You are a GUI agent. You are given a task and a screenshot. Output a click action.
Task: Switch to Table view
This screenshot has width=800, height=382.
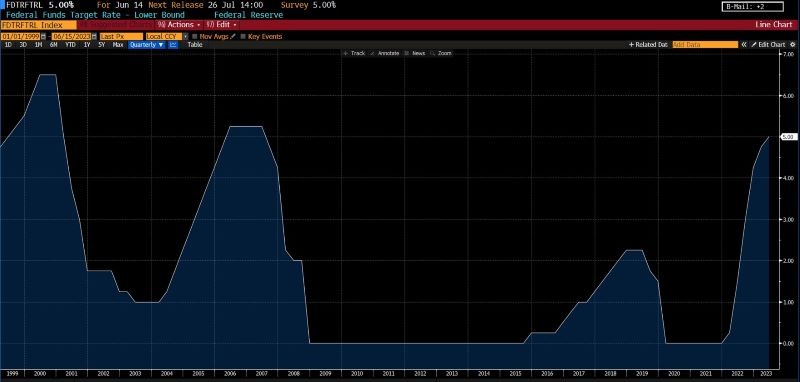(x=195, y=45)
